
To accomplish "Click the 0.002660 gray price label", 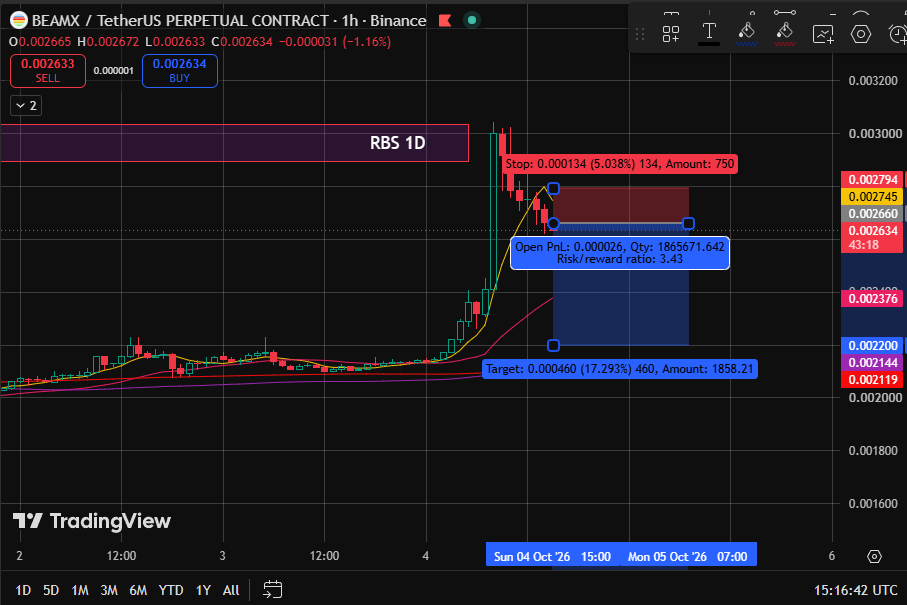I will (x=872, y=213).
